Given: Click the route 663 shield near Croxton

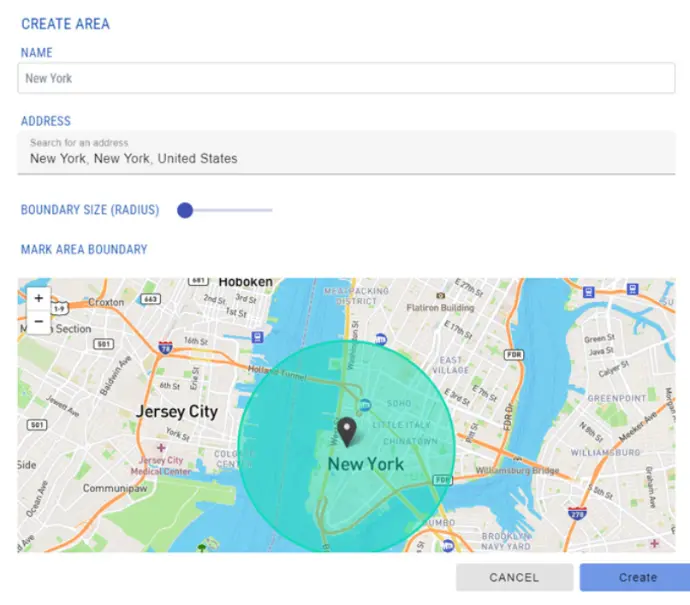Looking at the screenshot, I should click(150, 299).
